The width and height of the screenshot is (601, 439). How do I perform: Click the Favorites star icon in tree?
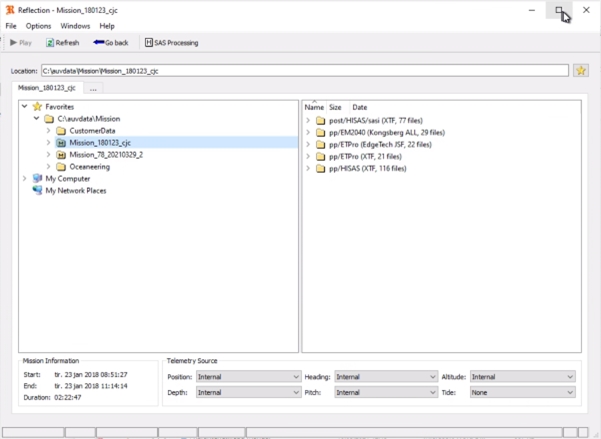37,107
